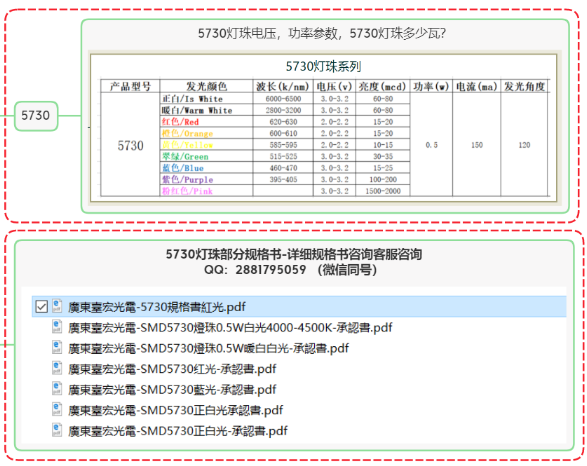Click brightness value 1500-2000 in Pink row
The image size is (587, 466).
pyautogui.click(x=383, y=191)
